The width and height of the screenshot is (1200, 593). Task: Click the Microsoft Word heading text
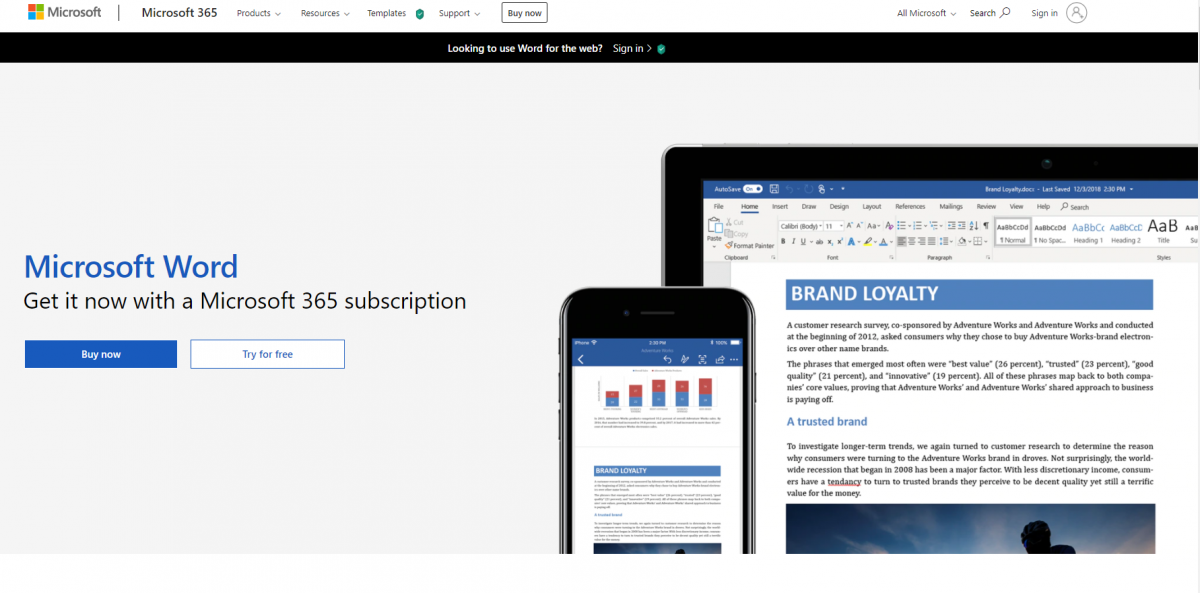tap(131, 266)
